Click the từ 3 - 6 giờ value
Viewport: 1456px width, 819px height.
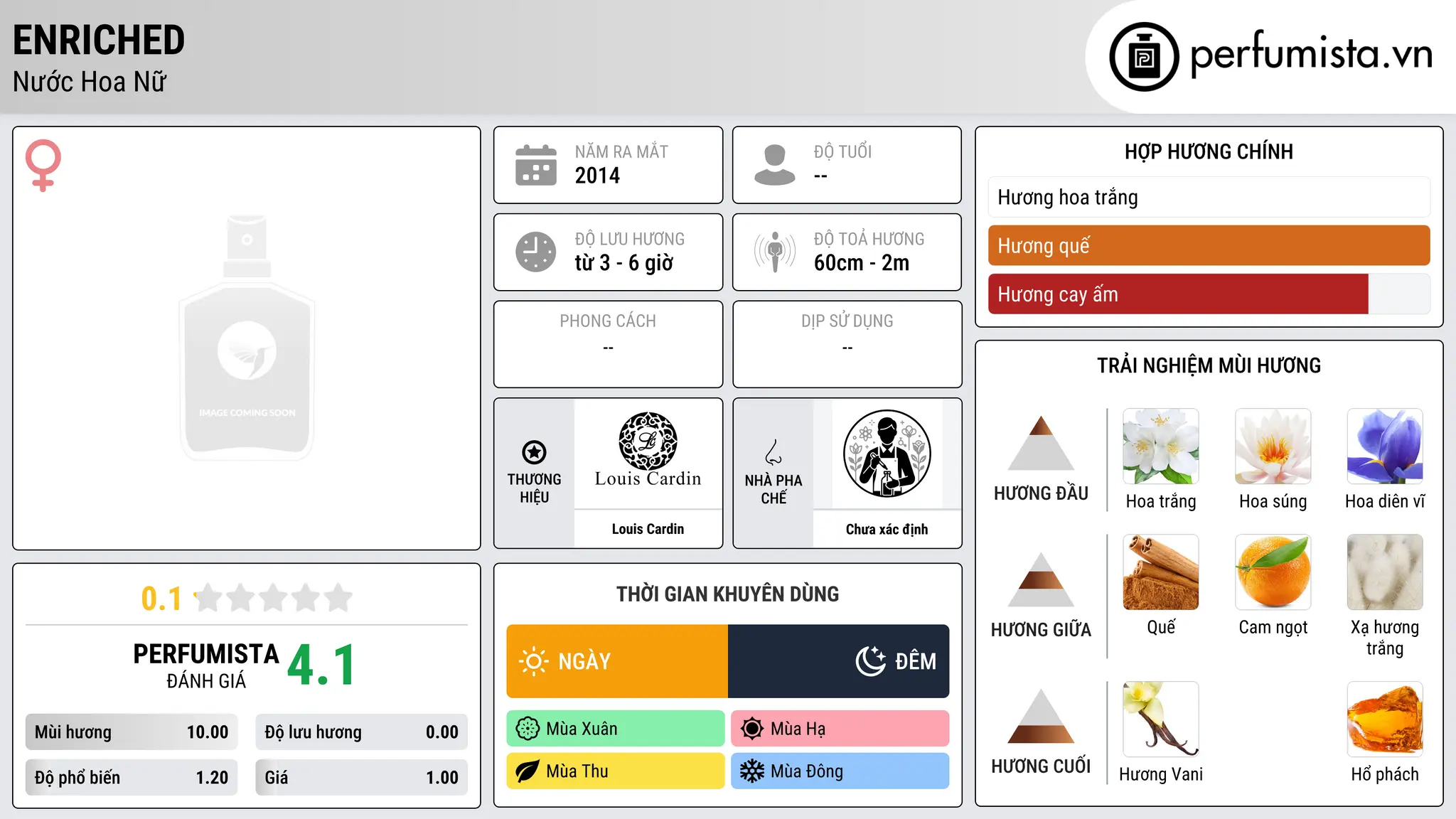click(624, 263)
